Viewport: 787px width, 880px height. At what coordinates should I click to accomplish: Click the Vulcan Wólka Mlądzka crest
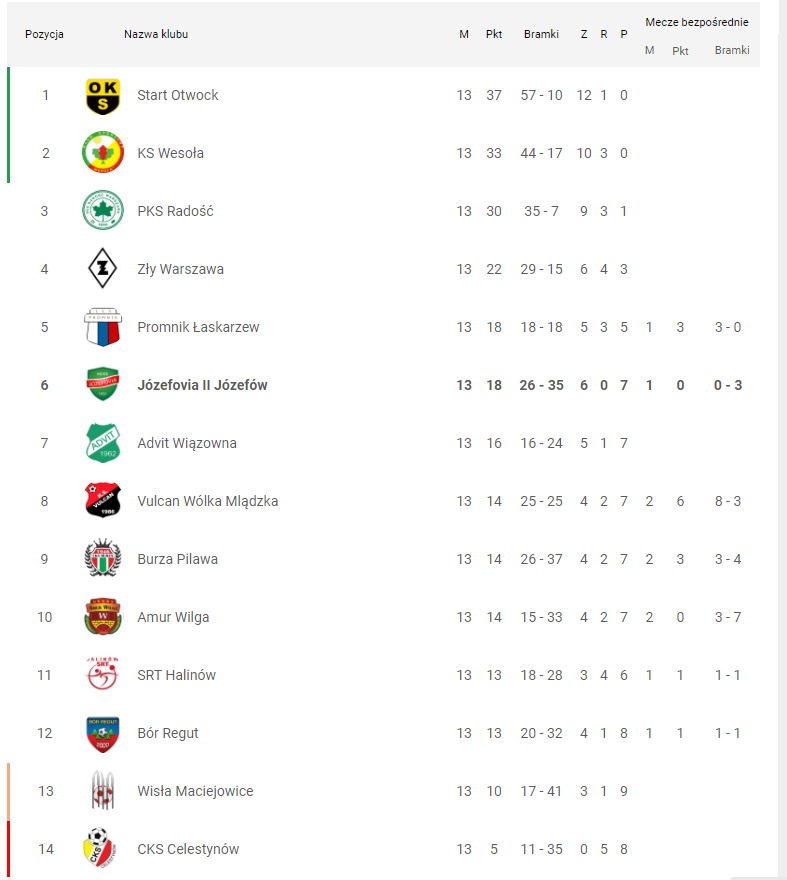(102, 502)
